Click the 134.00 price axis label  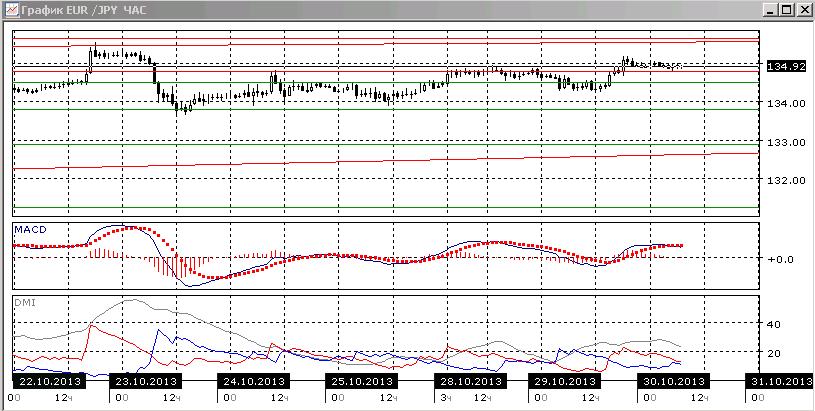pyautogui.click(x=786, y=103)
